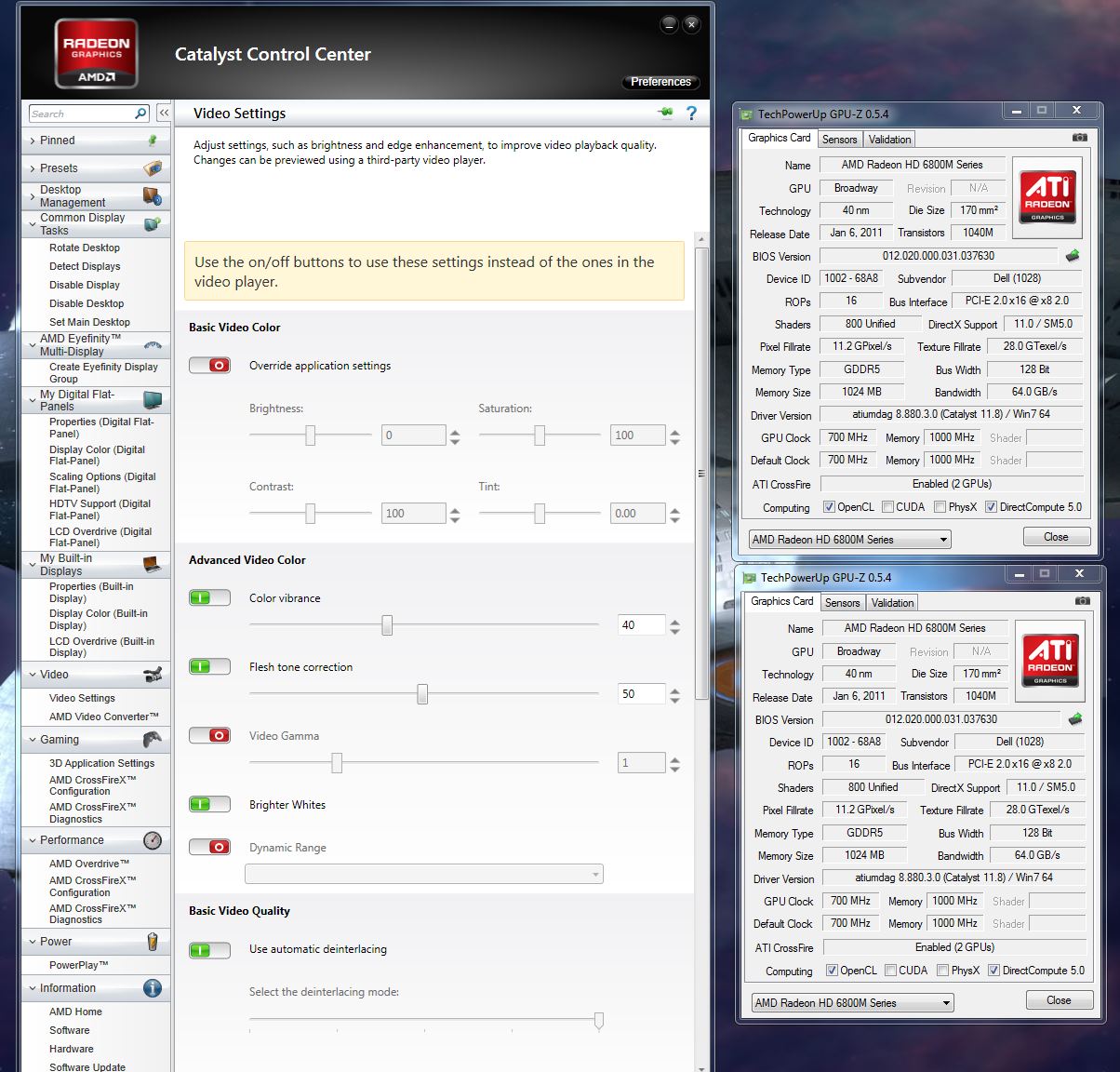Screen dimensions: 1120x1072
Task: Switch to Validation tab in lower GPU-Z
Action: [x=893, y=603]
